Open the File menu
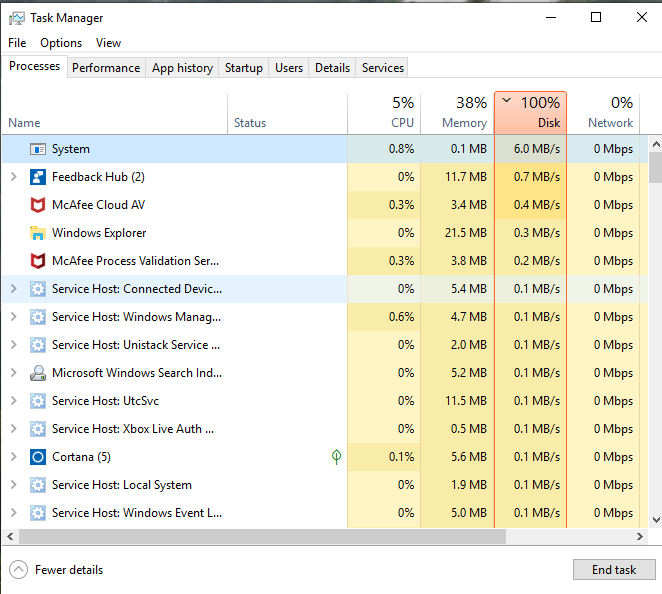The width and height of the screenshot is (662, 594). (17, 43)
